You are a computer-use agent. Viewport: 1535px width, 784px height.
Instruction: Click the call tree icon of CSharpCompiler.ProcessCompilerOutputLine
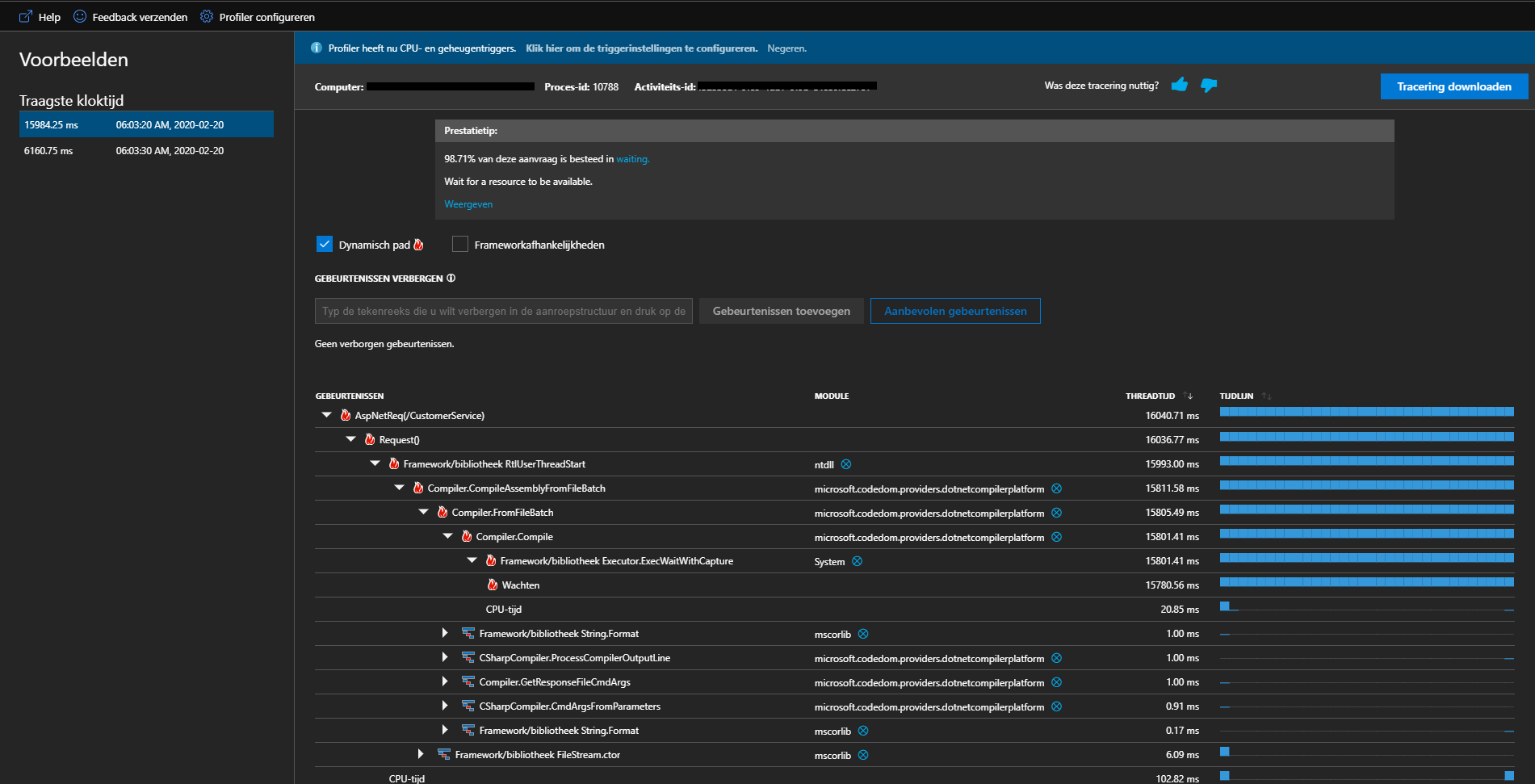[468, 657]
